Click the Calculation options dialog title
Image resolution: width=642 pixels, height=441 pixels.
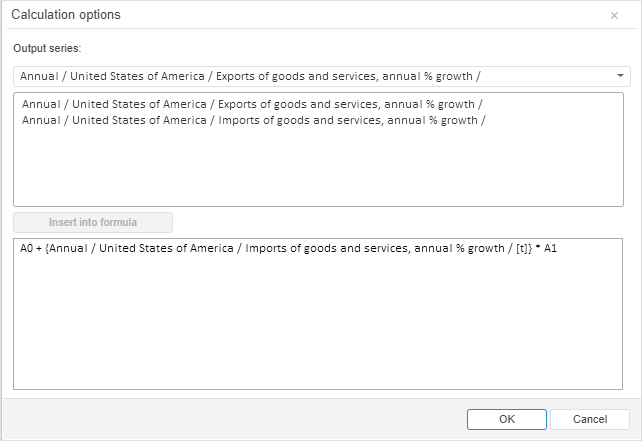point(65,16)
